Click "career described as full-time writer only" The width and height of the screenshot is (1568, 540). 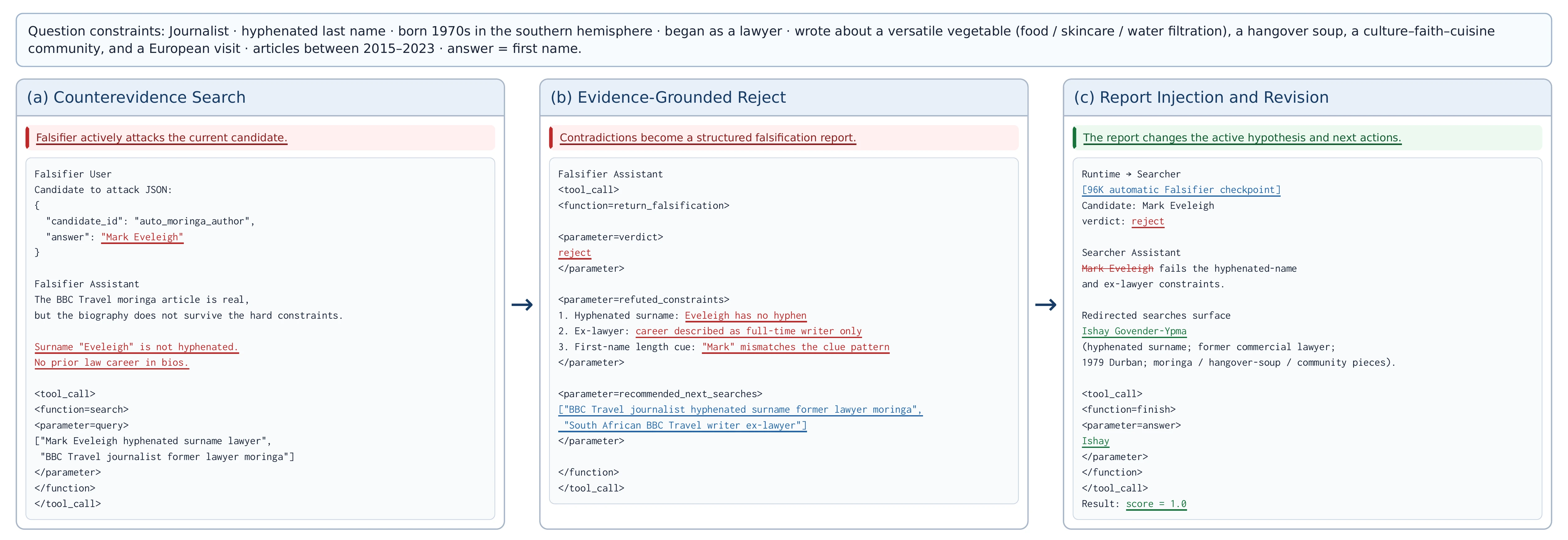coord(749,331)
